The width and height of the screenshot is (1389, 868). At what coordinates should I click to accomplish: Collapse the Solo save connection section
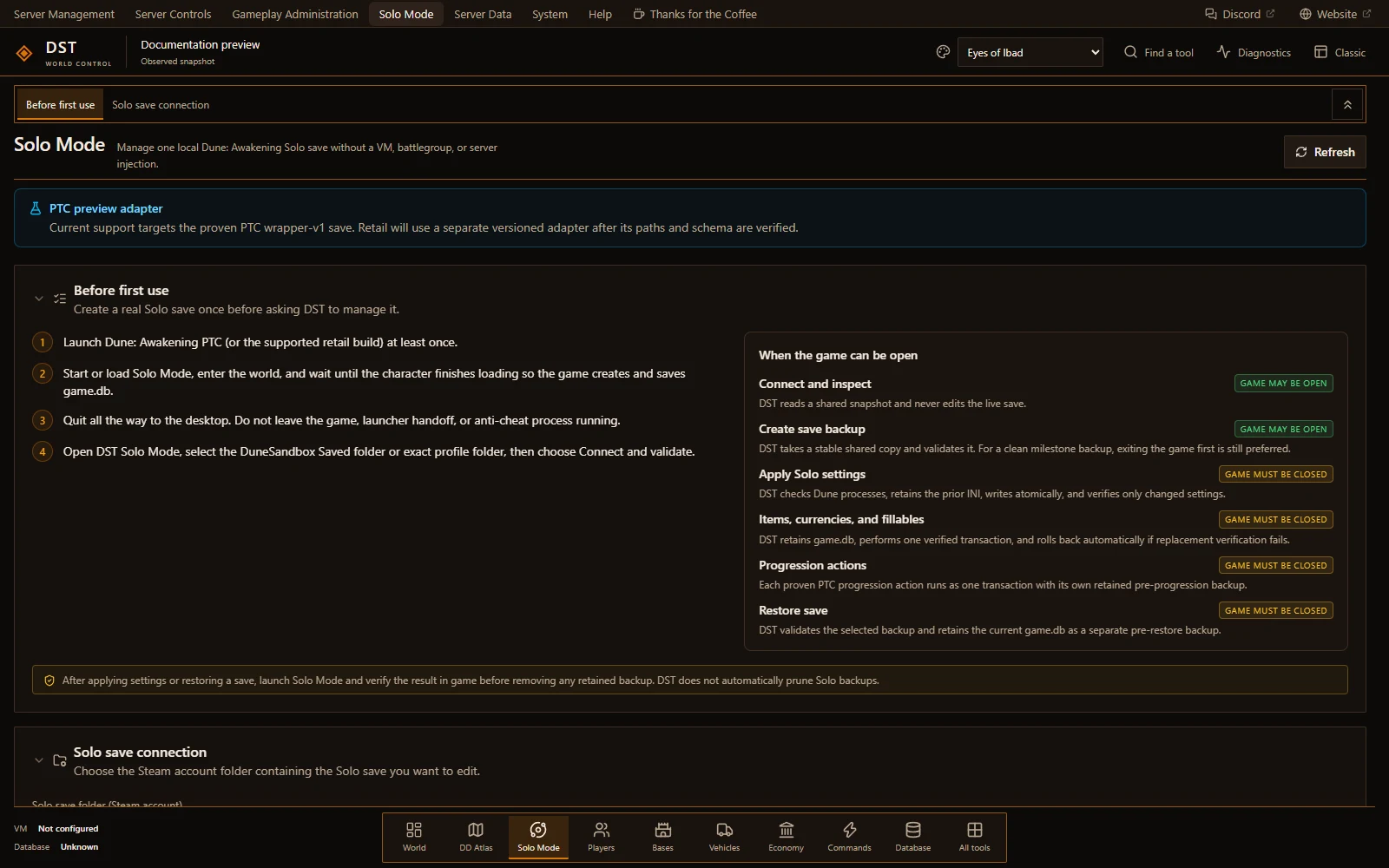38,760
